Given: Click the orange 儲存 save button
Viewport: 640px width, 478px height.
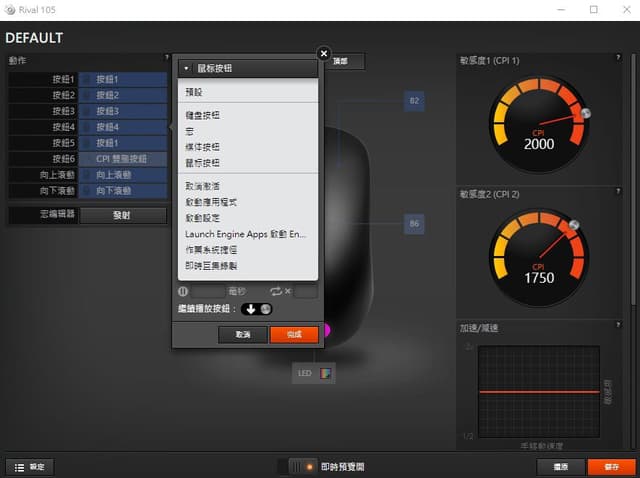Looking at the screenshot, I should 611,467.
